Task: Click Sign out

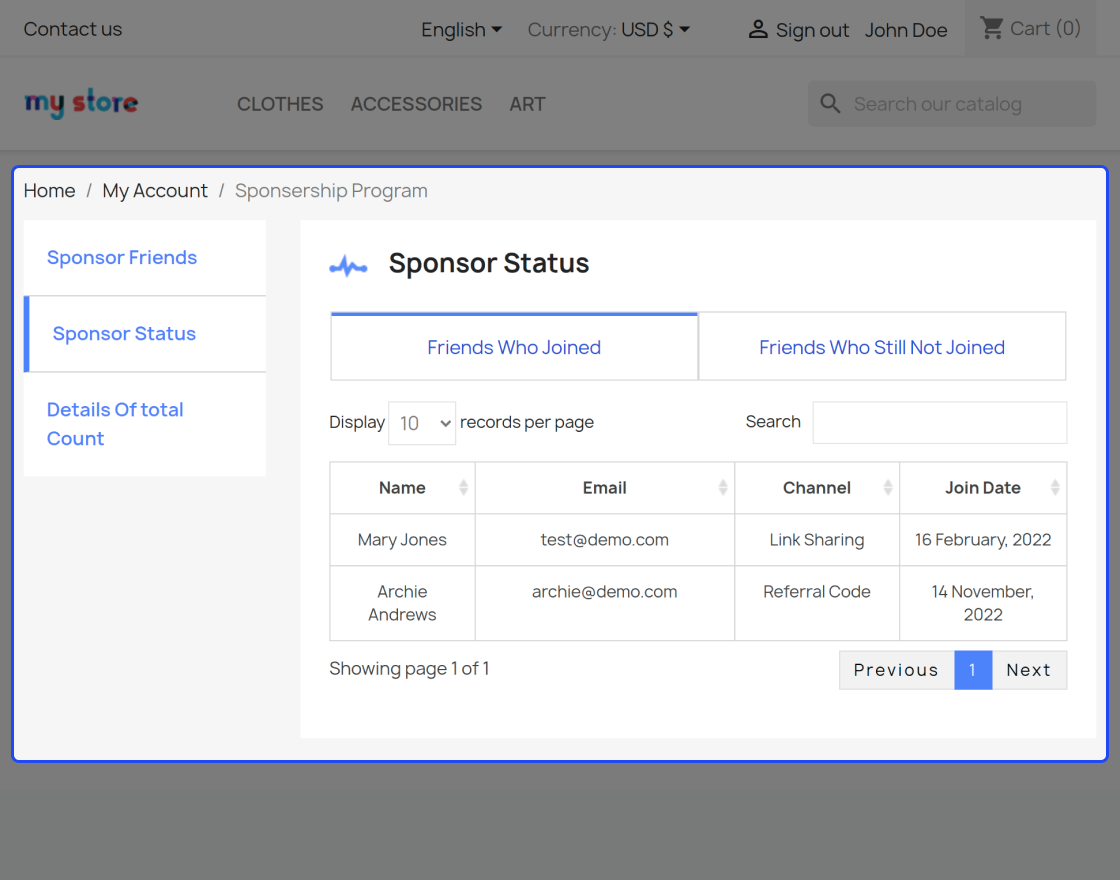Action: [x=812, y=30]
